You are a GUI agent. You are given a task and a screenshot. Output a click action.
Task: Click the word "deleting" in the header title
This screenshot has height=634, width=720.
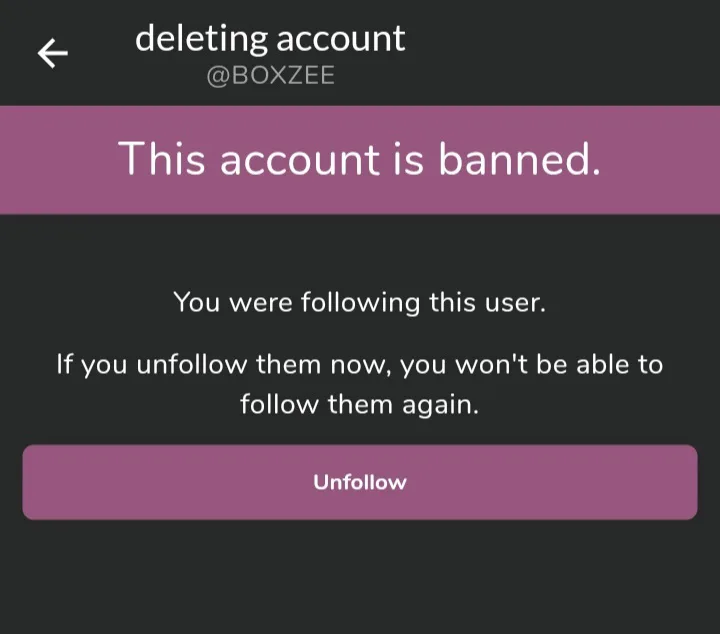coord(200,39)
